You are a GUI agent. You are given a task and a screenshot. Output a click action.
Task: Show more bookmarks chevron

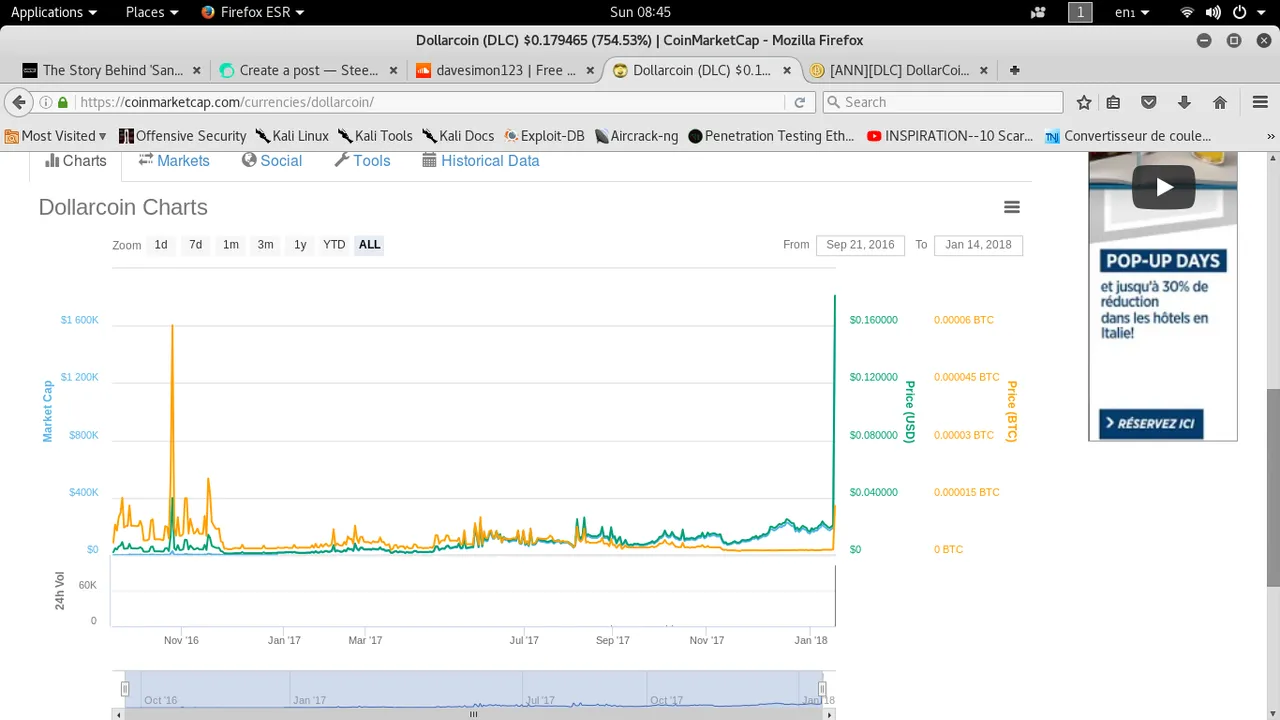pyautogui.click(x=1271, y=136)
